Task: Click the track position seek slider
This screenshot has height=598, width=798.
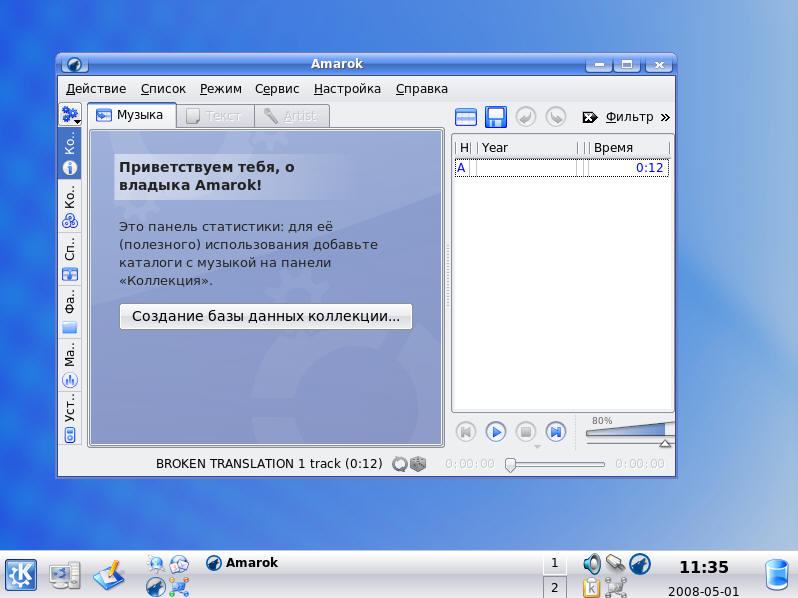Action: tap(554, 464)
